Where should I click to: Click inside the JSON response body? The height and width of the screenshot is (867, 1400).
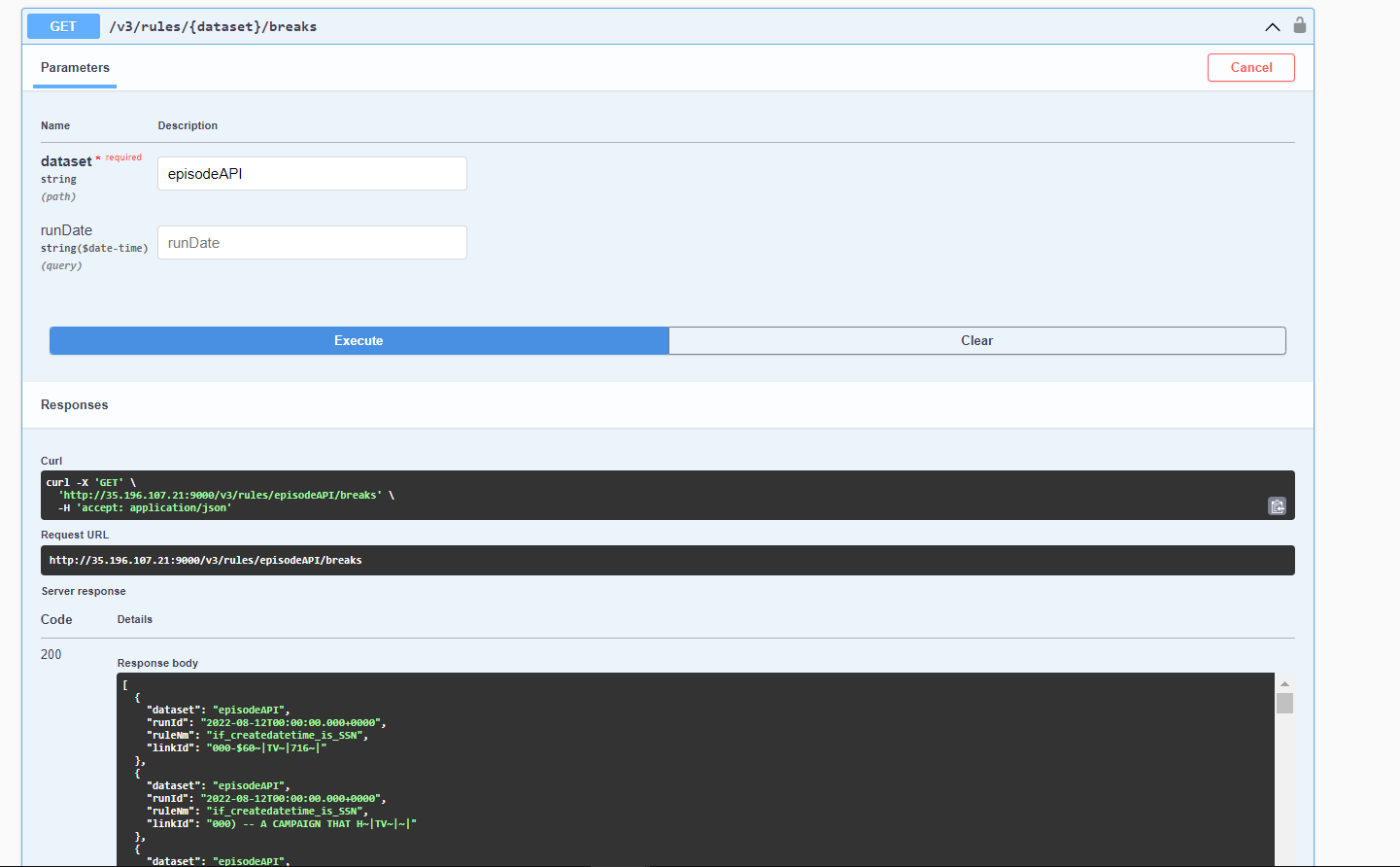pos(696,769)
